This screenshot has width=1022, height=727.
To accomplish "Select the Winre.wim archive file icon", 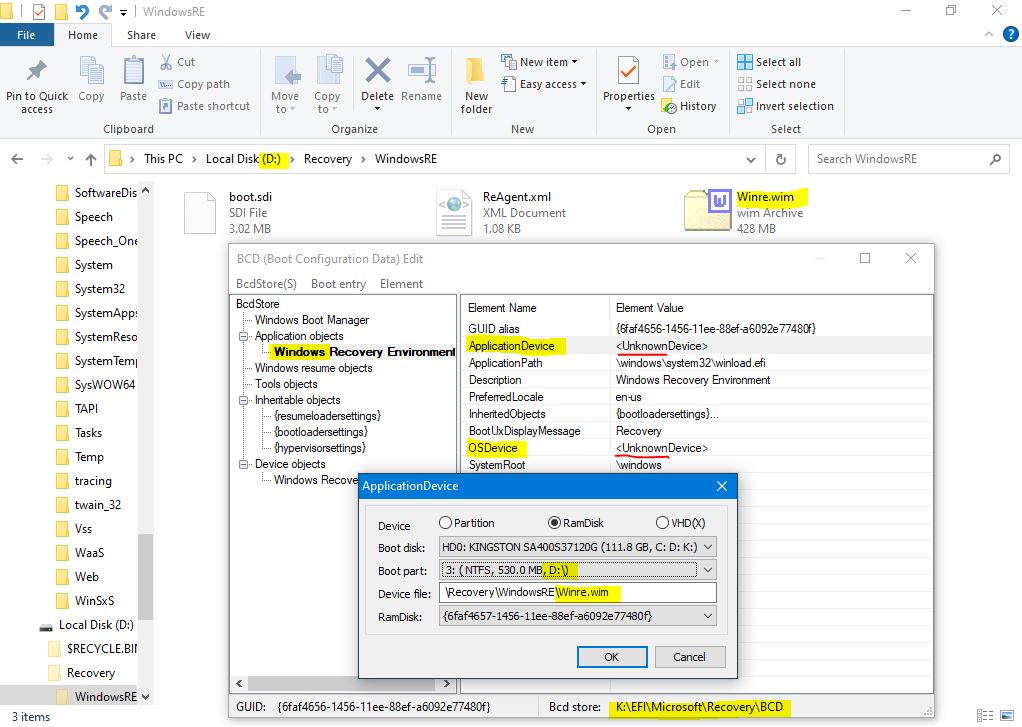I will [709, 212].
